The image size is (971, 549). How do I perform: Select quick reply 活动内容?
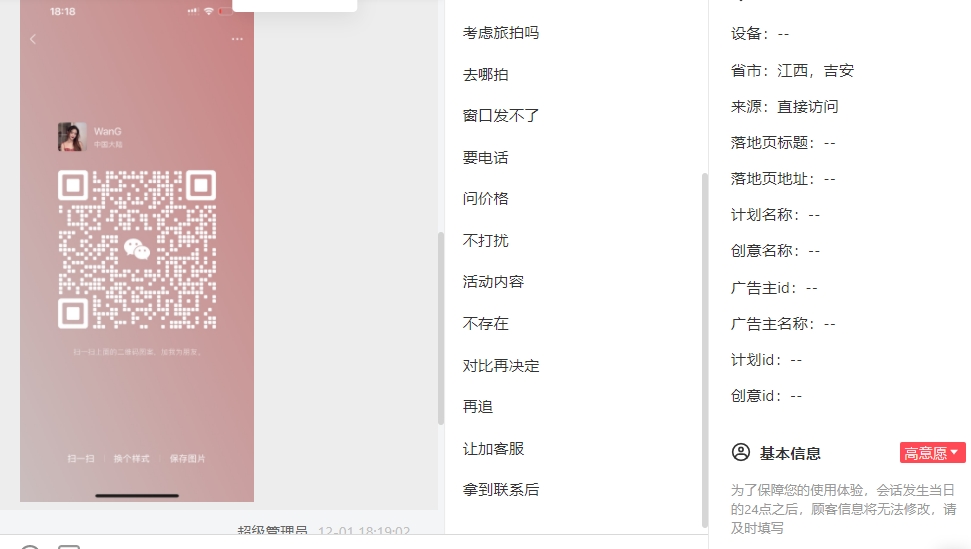tap(493, 282)
